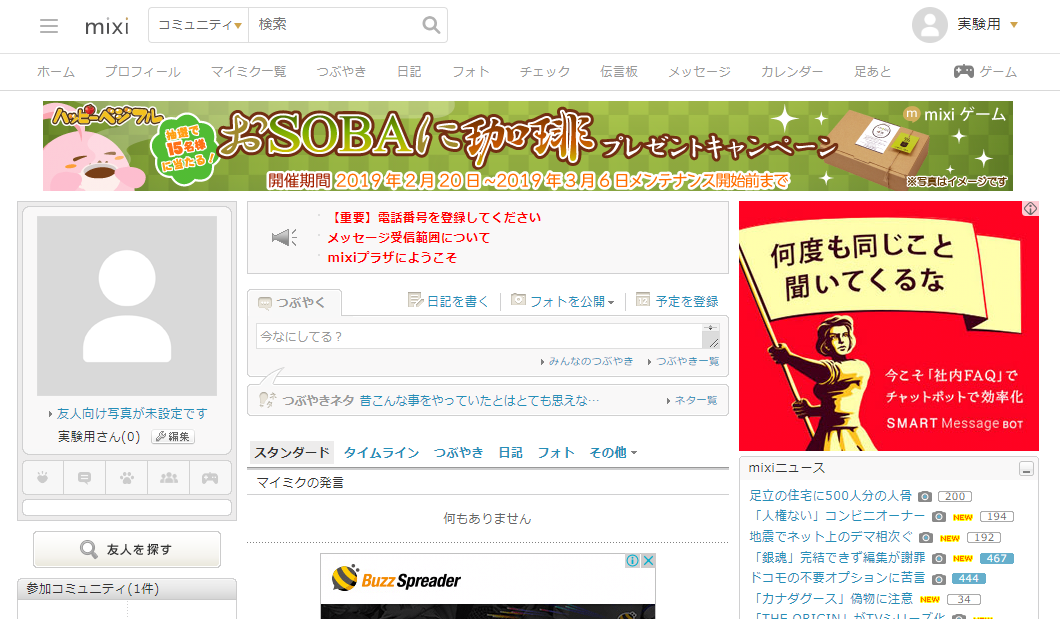Click the 友人を探す button
Viewport: 1060px width, 619px height.
(127, 549)
